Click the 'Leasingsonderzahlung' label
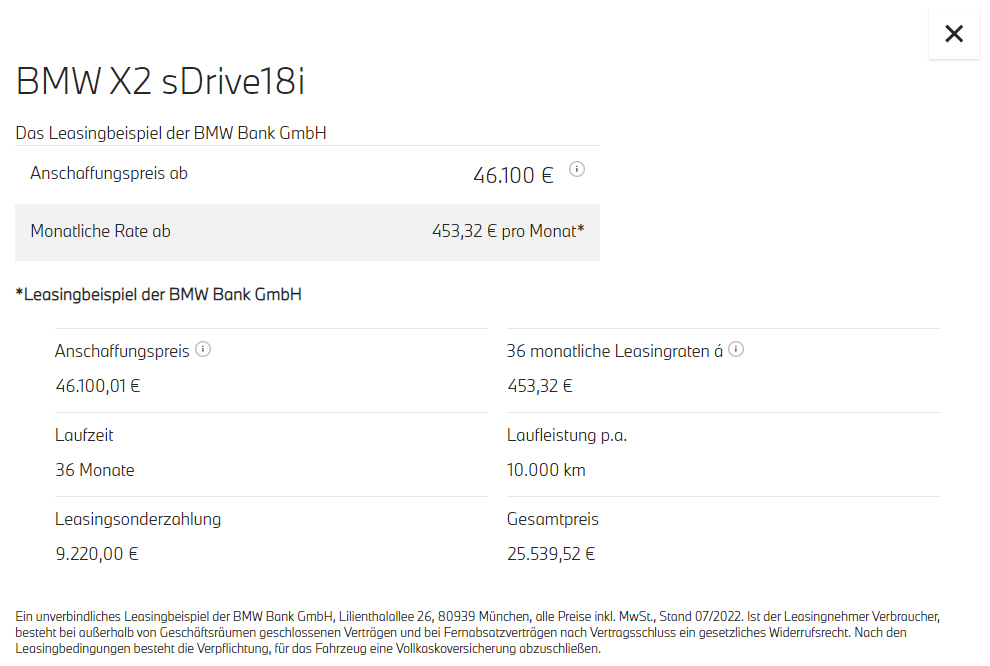Viewport: 990px width, 666px height. coord(138,519)
